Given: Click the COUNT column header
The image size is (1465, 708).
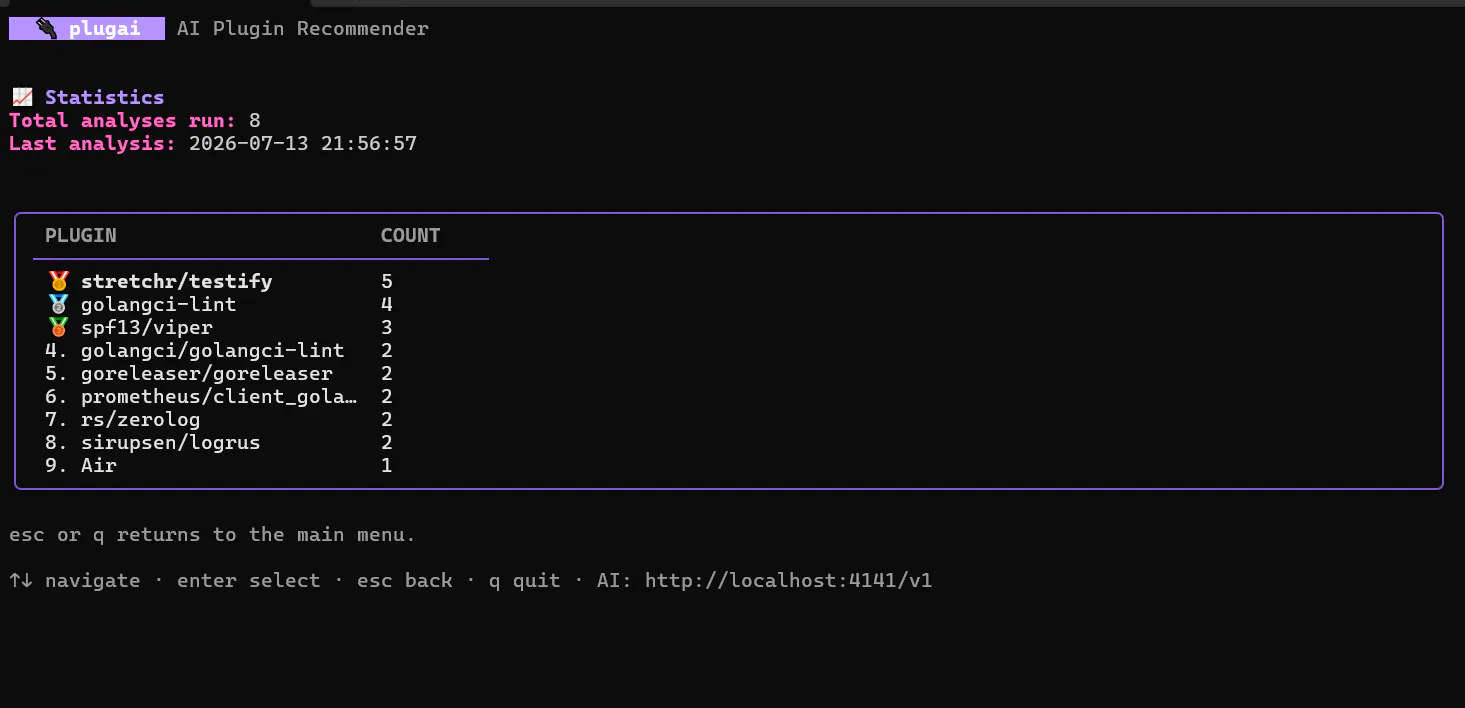Looking at the screenshot, I should pyautogui.click(x=411, y=235).
